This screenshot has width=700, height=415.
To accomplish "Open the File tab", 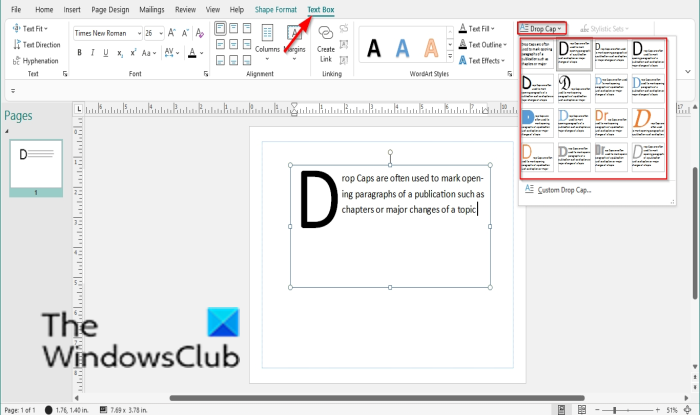I will click(x=16, y=9).
